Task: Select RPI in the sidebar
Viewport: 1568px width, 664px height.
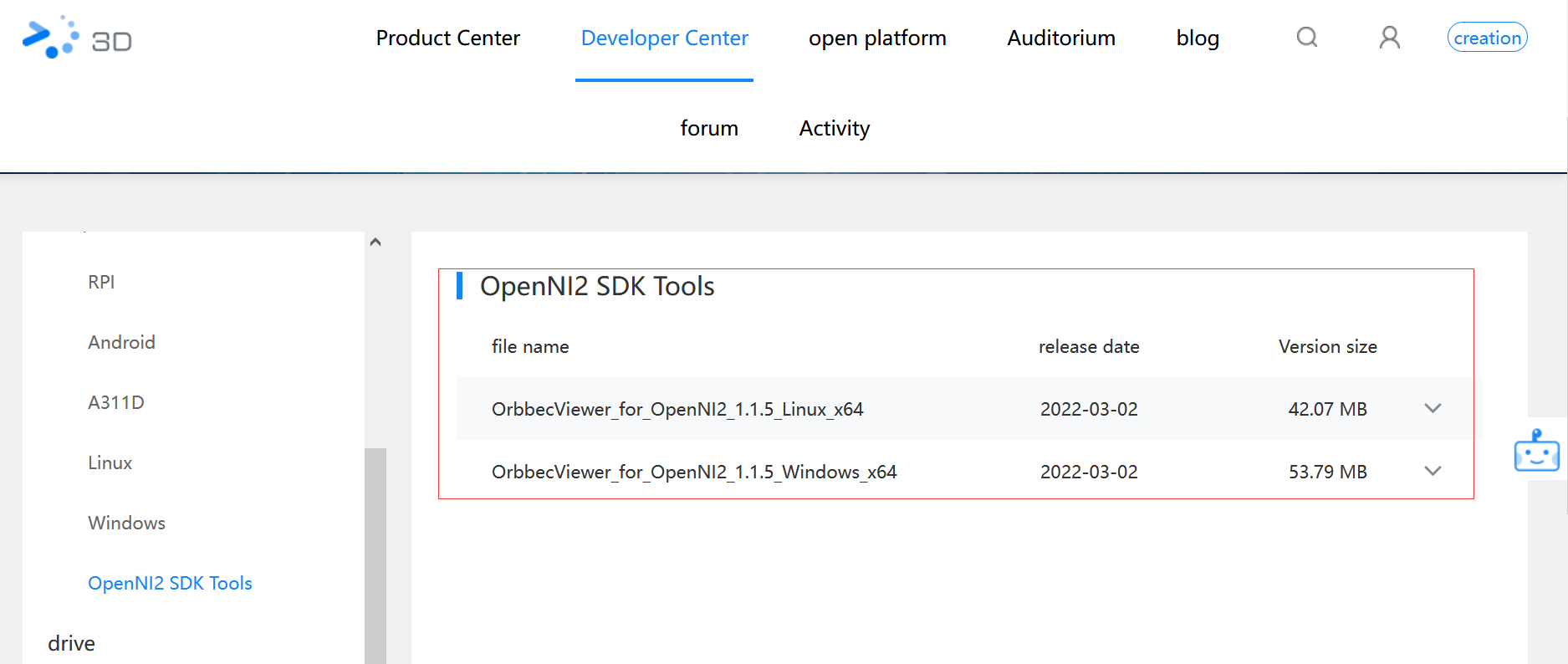Action: [101, 282]
